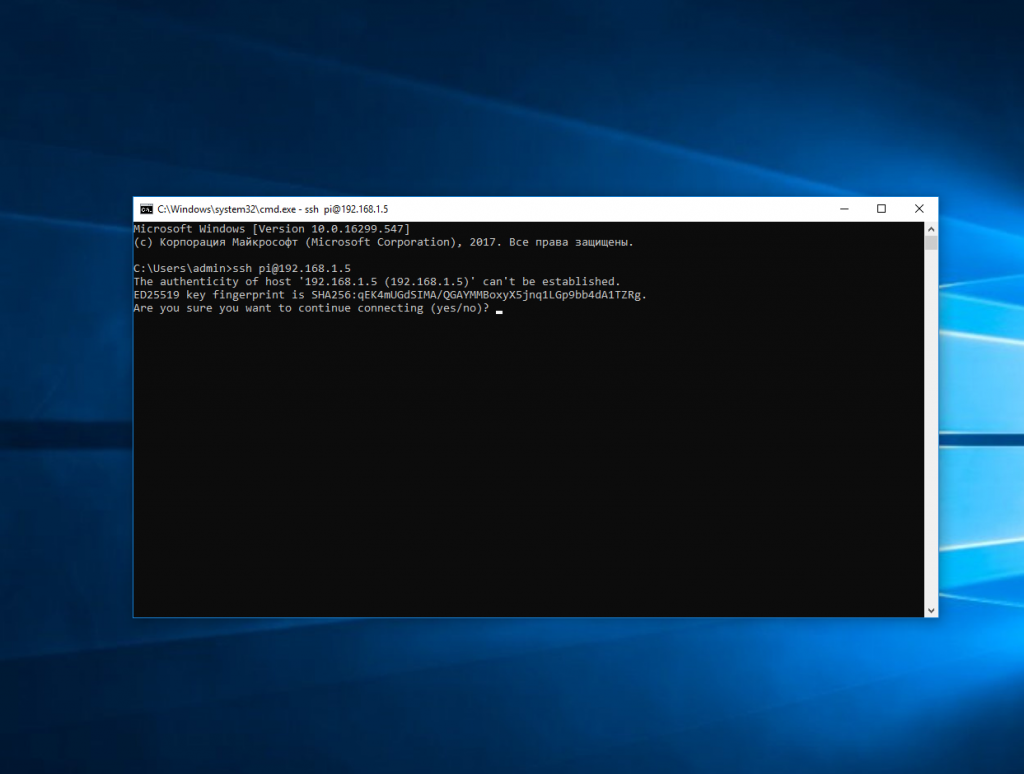Click the host authenticity warning line

(x=376, y=282)
